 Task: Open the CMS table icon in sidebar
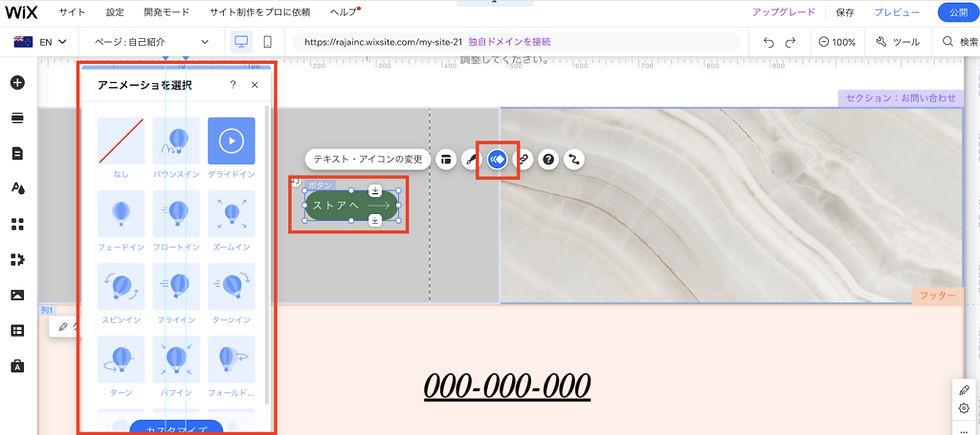[18, 331]
